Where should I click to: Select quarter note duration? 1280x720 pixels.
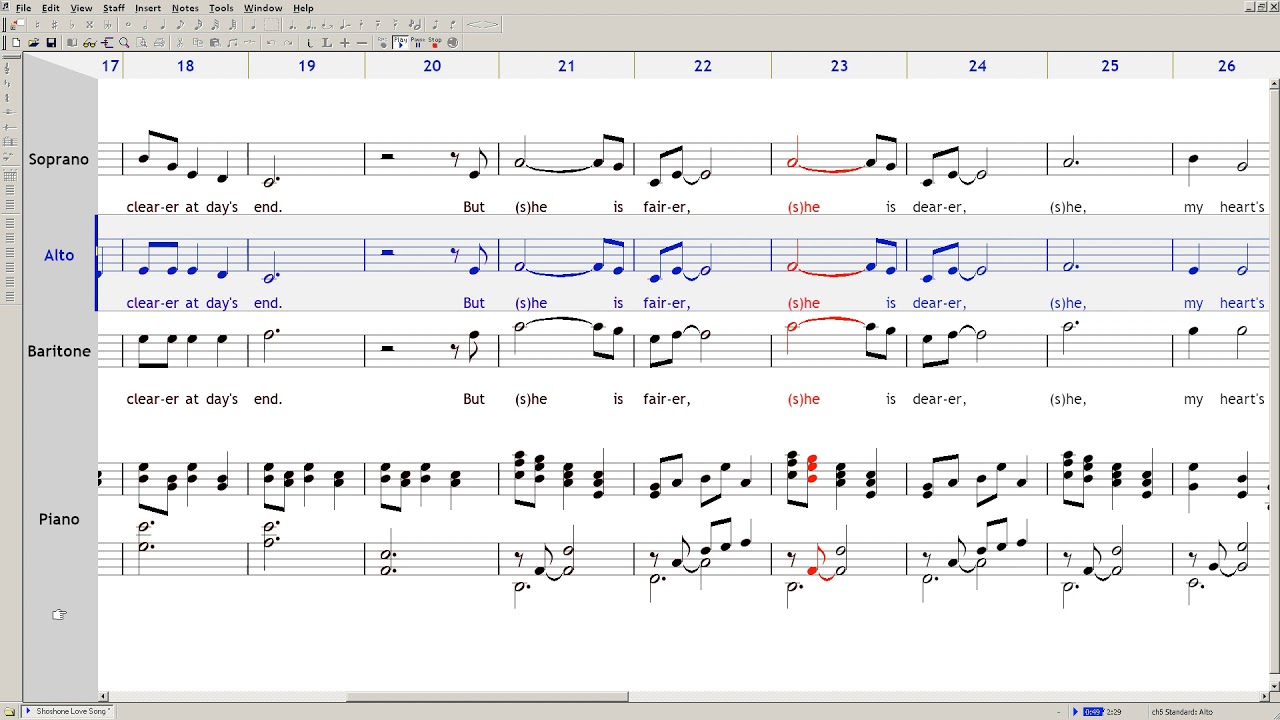[x=163, y=24]
